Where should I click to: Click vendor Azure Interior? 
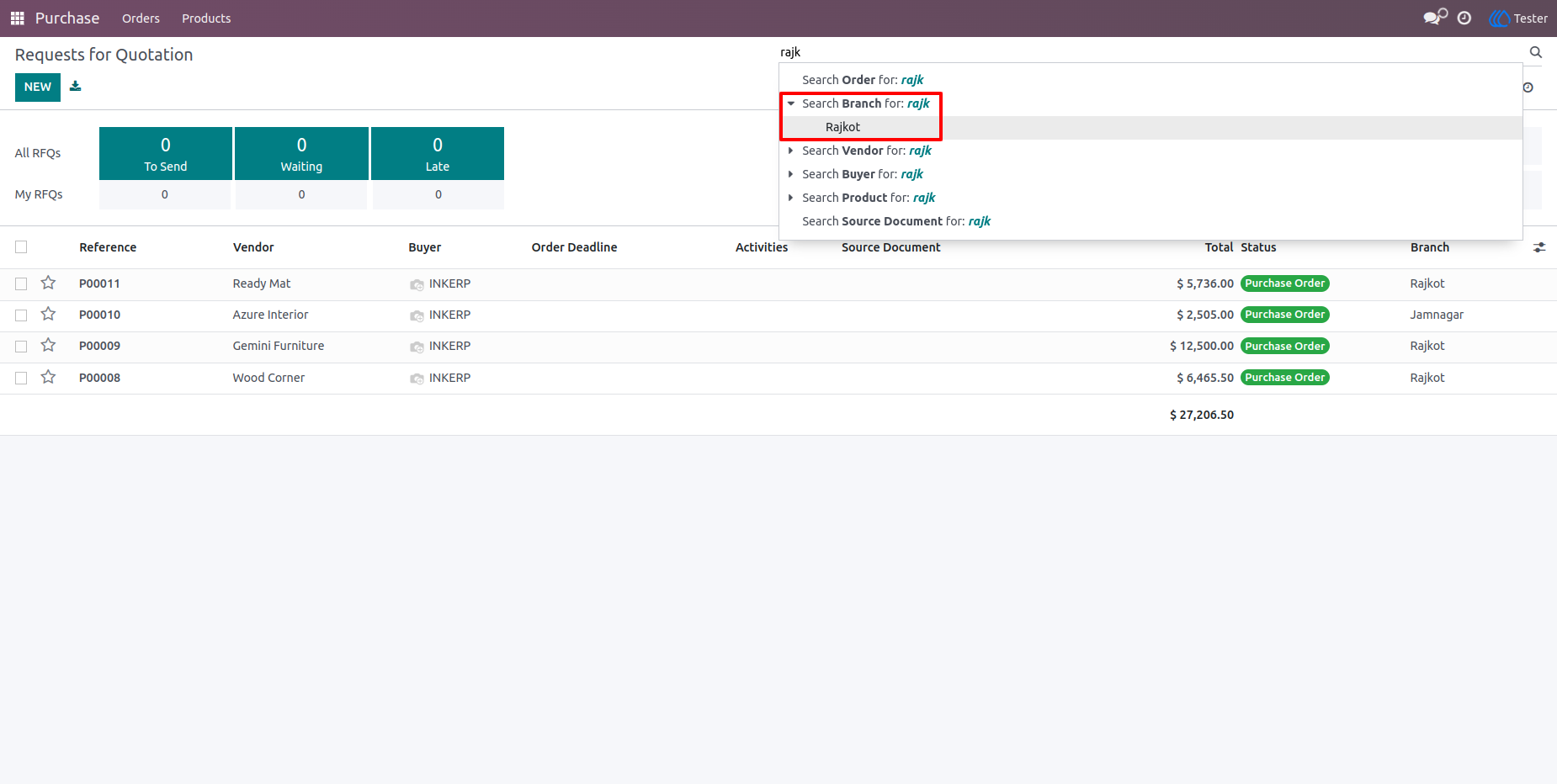pos(270,315)
